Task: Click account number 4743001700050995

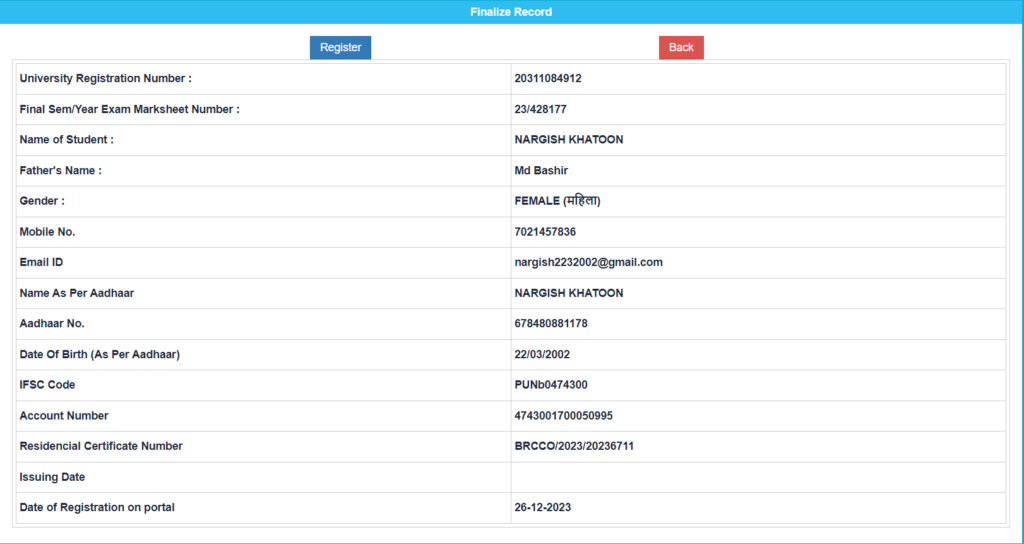Action: tap(563, 416)
